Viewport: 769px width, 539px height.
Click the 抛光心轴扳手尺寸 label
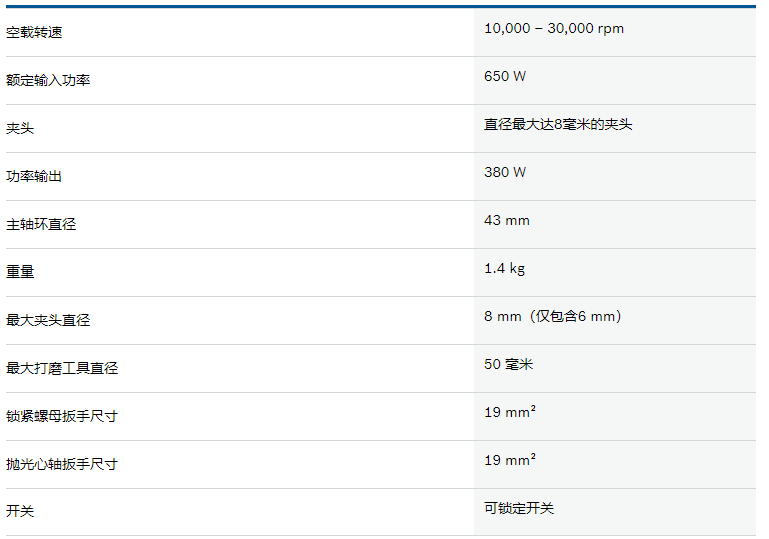coord(62,464)
